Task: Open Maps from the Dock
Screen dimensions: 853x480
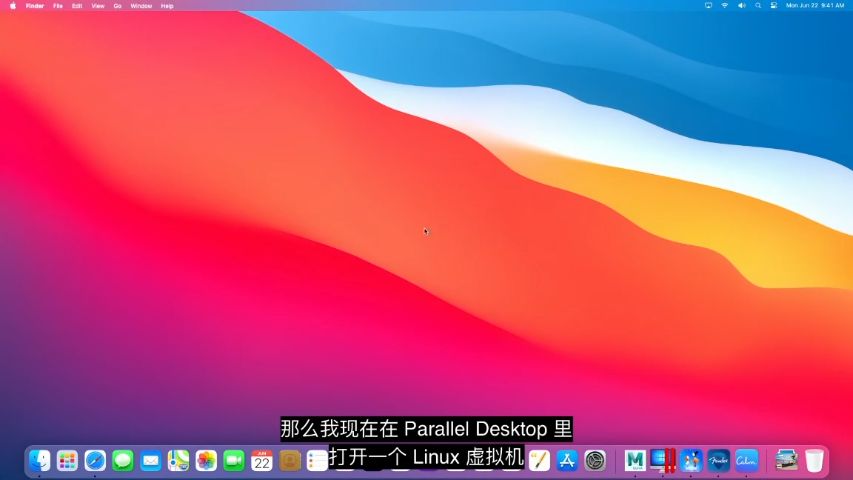Action: [x=179, y=460]
